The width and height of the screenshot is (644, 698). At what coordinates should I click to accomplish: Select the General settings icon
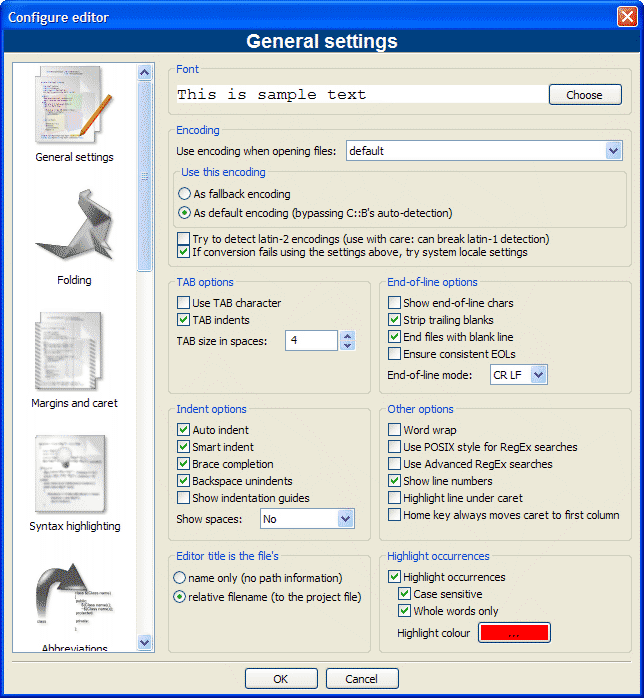(x=74, y=108)
